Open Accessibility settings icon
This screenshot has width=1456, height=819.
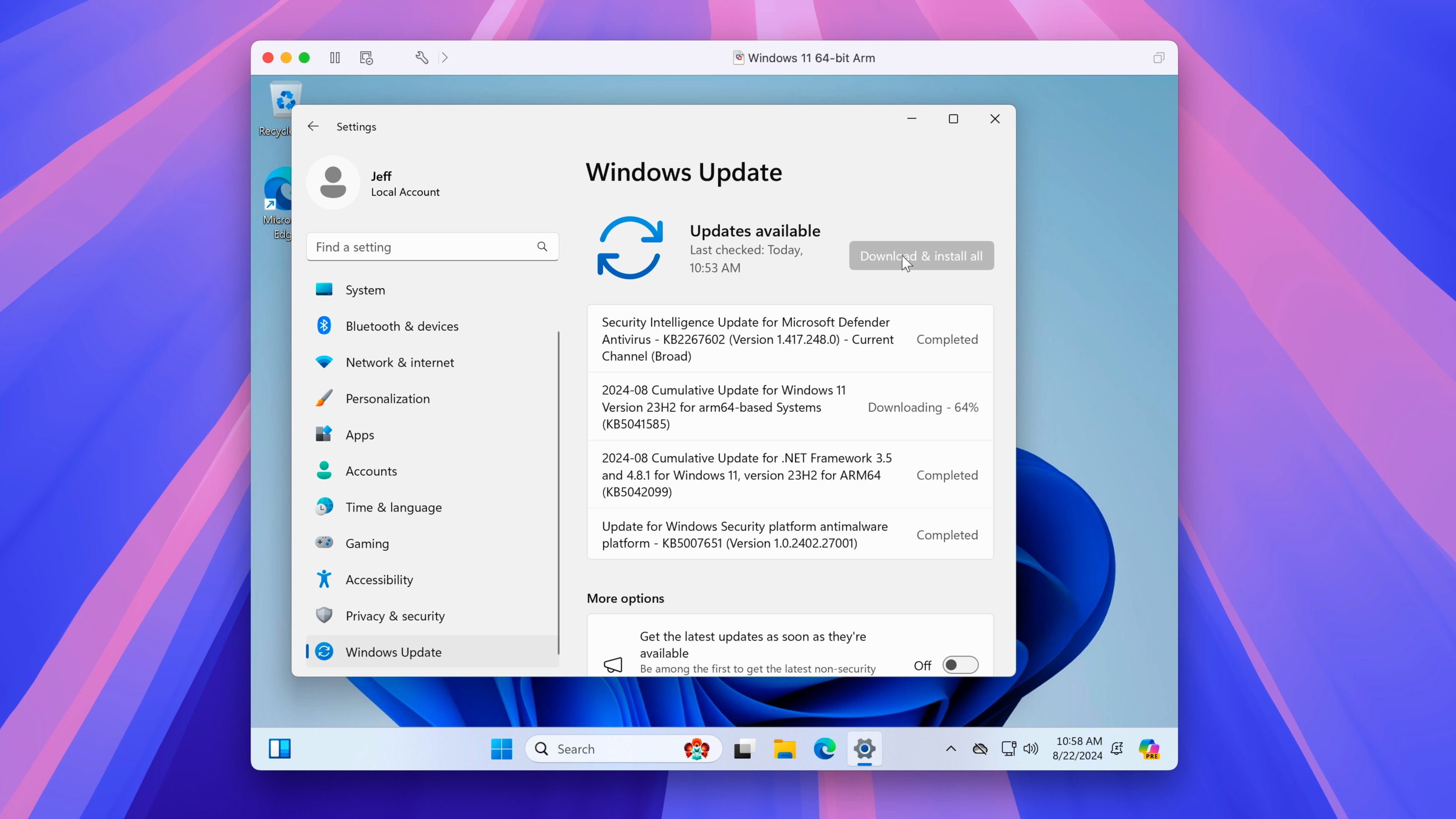tap(323, 579)
